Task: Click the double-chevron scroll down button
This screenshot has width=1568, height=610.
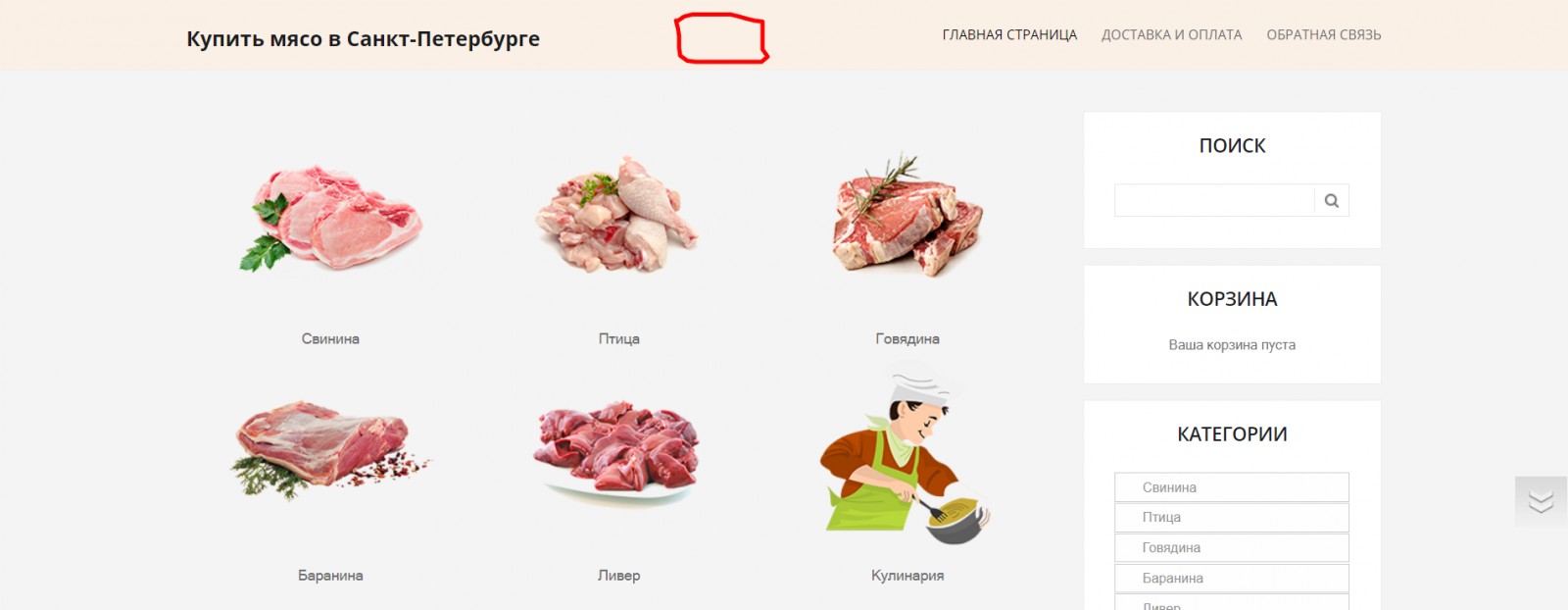Action: pos(1541,502)
